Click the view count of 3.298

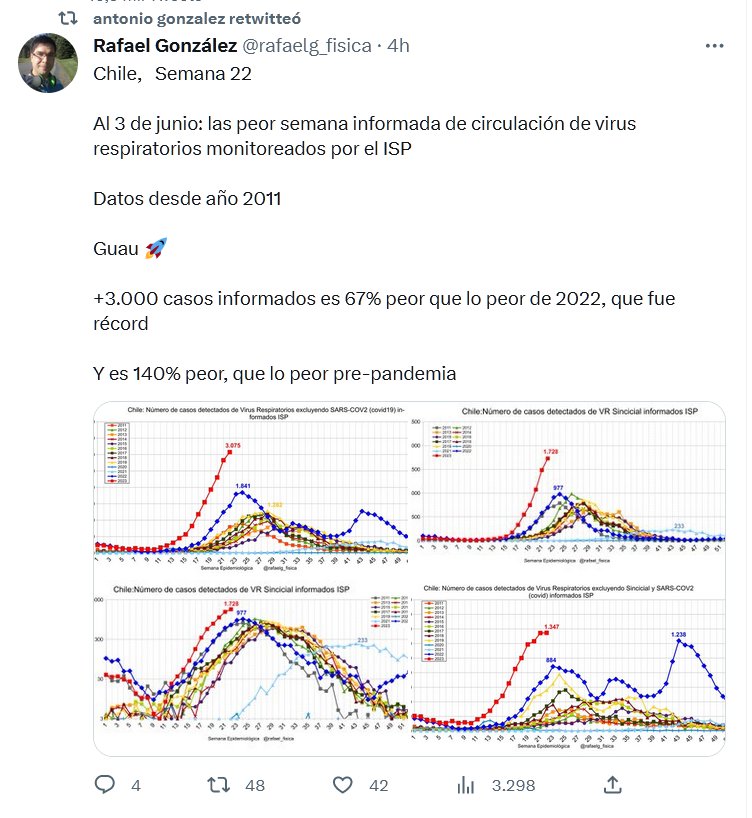515,786
